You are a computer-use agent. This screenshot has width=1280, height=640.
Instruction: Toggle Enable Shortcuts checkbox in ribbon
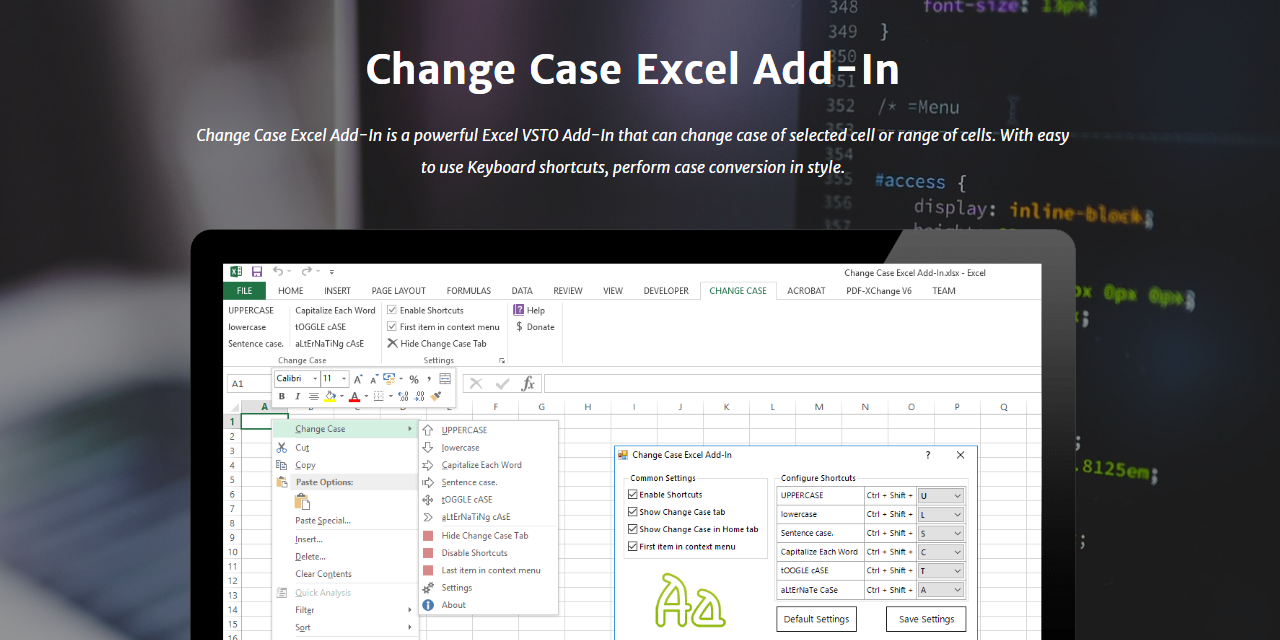(x=392, y=310)
